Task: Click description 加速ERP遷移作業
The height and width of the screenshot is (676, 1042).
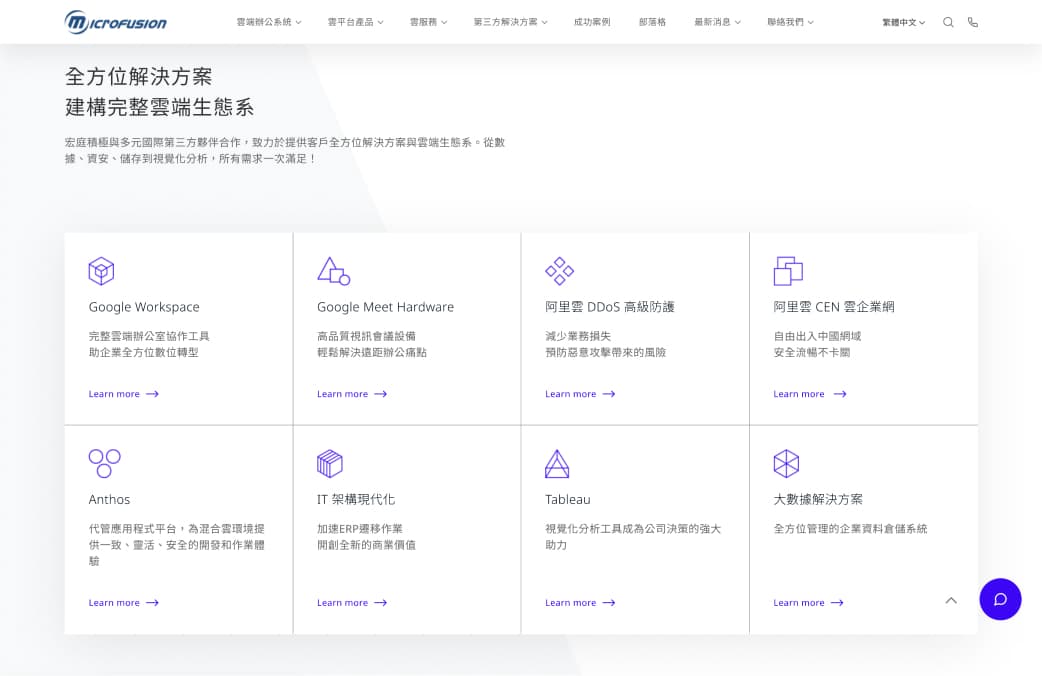Action: (x=360, y=529)
